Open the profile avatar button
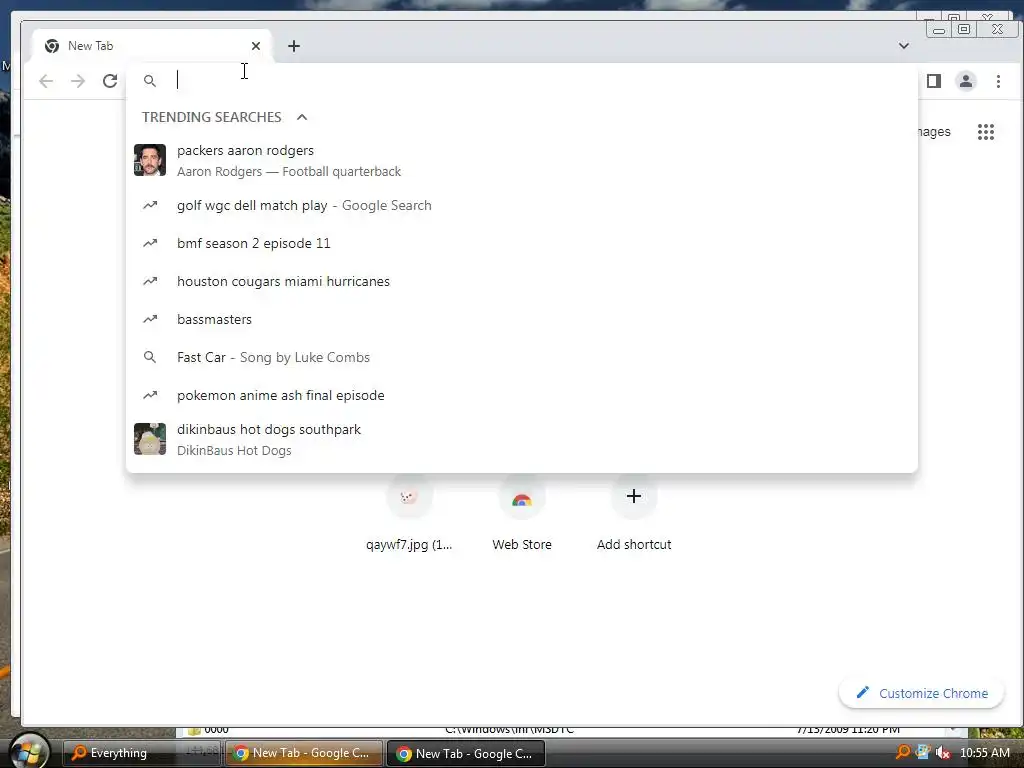Image resolution: width=1024 pixels, height=768 pixels. [x=966, y=81]
